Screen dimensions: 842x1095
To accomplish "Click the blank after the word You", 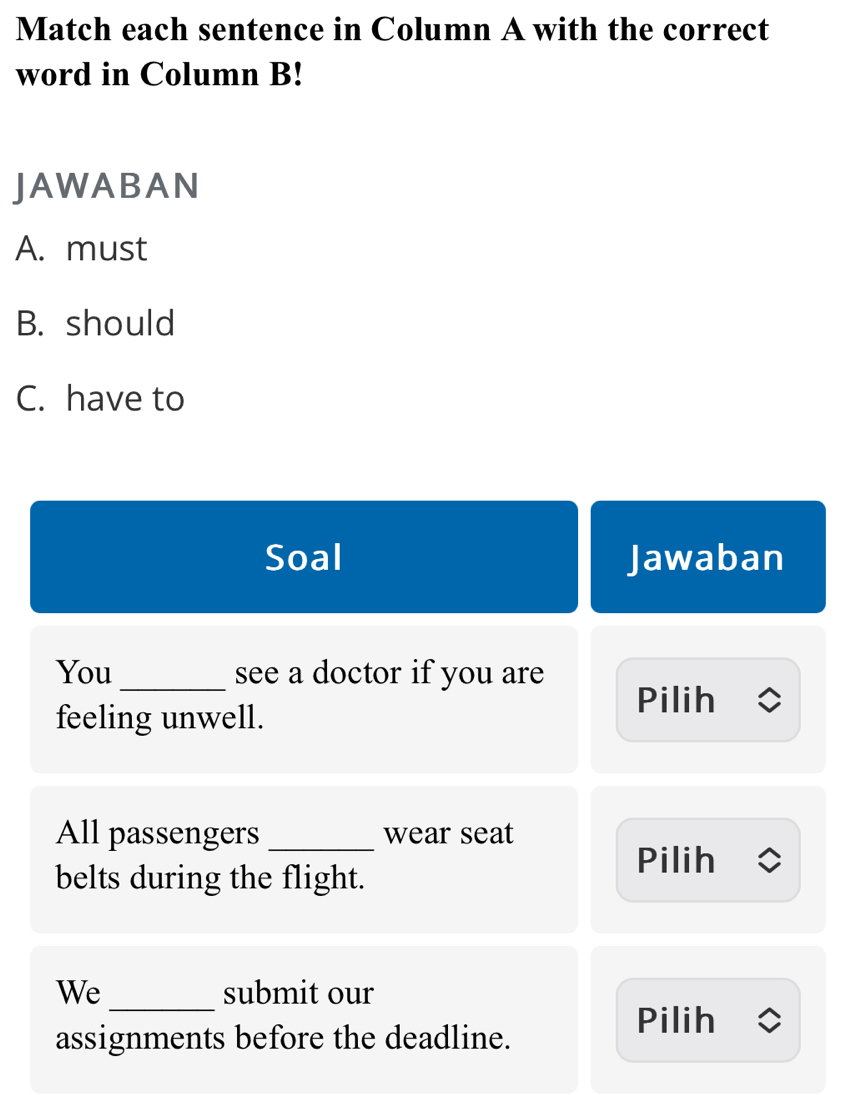I will (x=172, y=678).
